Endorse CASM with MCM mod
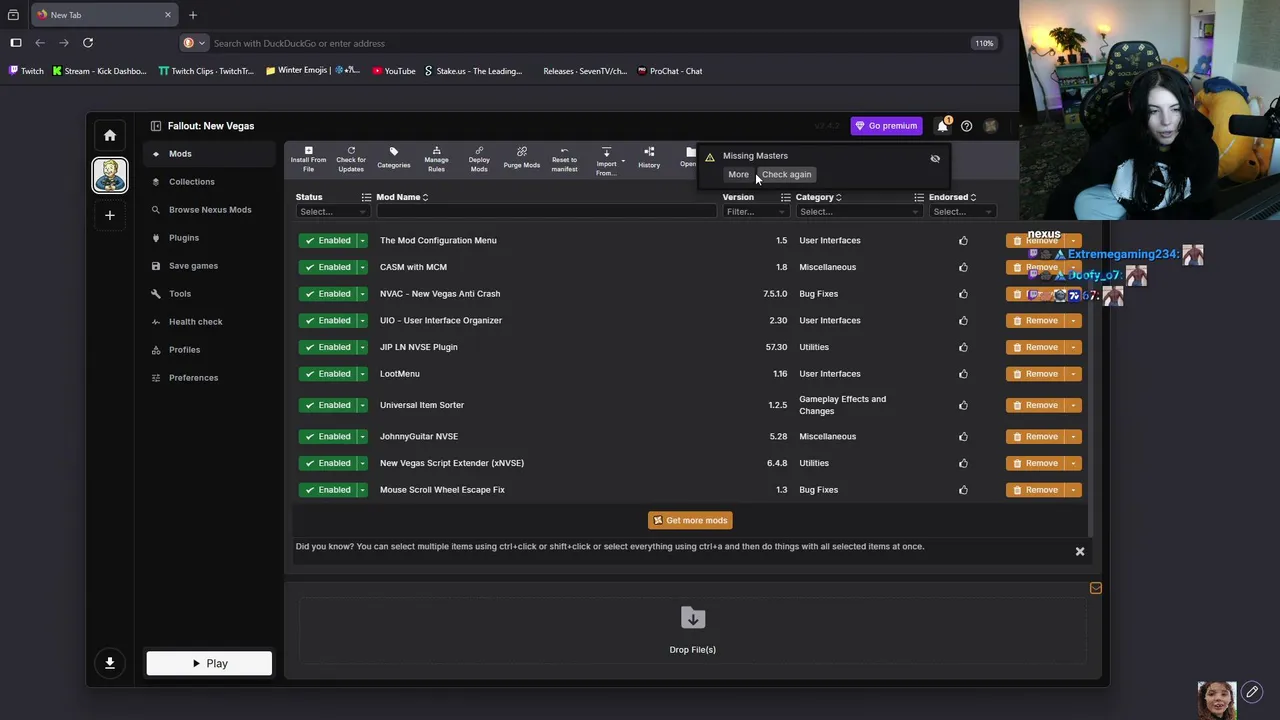The width and height of the screenshot is (1280, 720). coord(963,267)
